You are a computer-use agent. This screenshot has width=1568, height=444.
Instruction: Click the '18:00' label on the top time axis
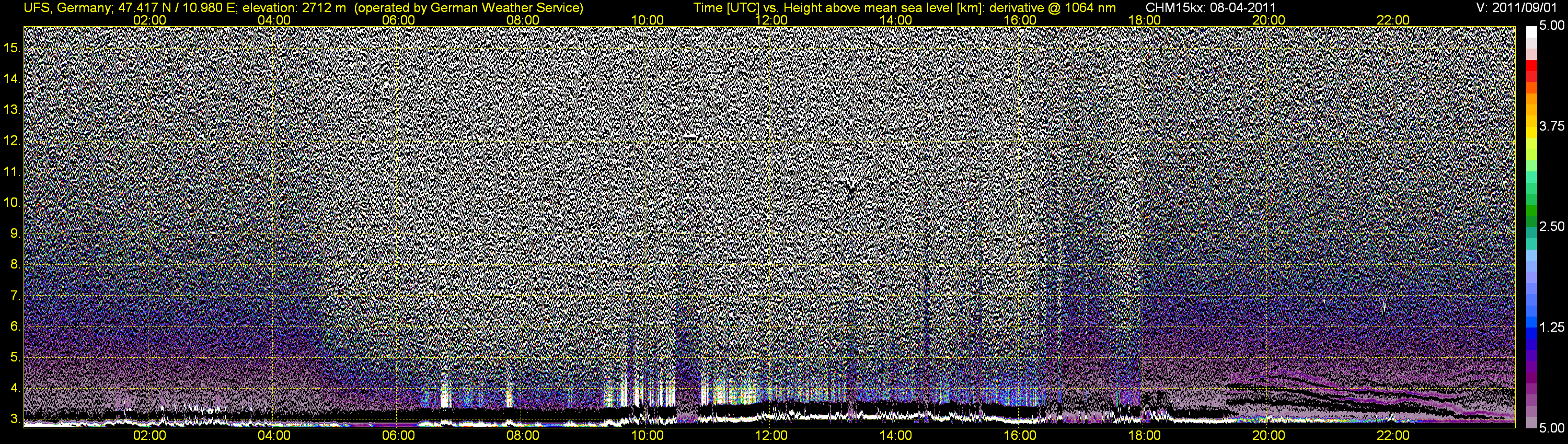pos(1144,20)
